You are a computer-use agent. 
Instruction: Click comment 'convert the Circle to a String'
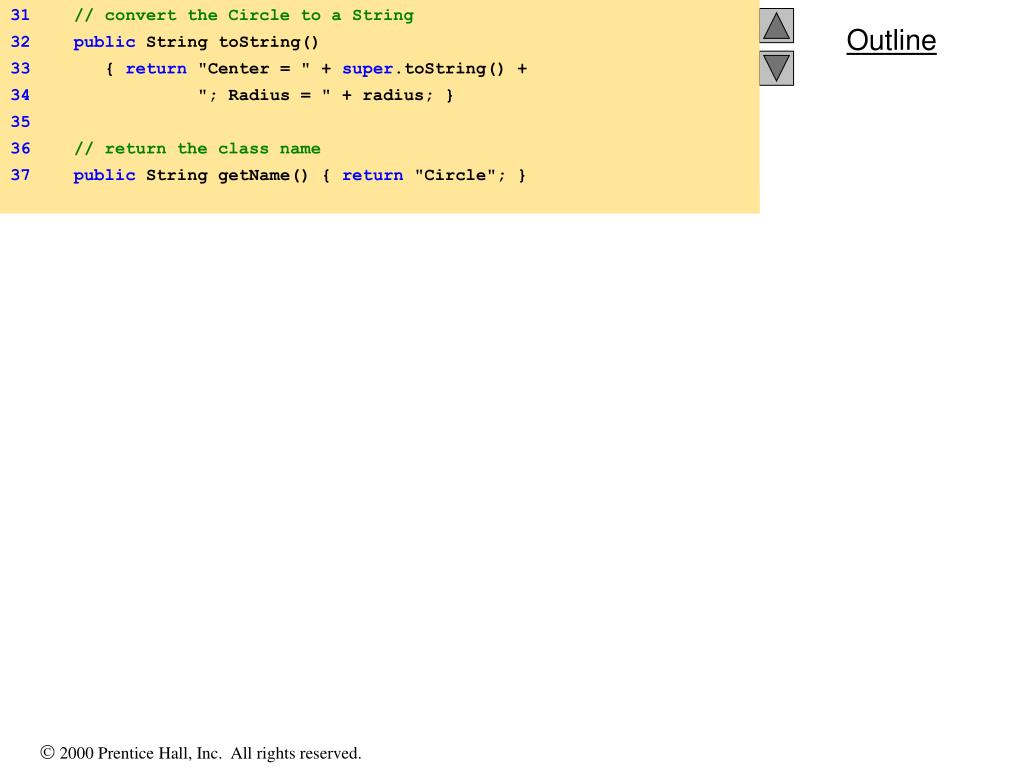pyautogui.click(x=244, y=15)
